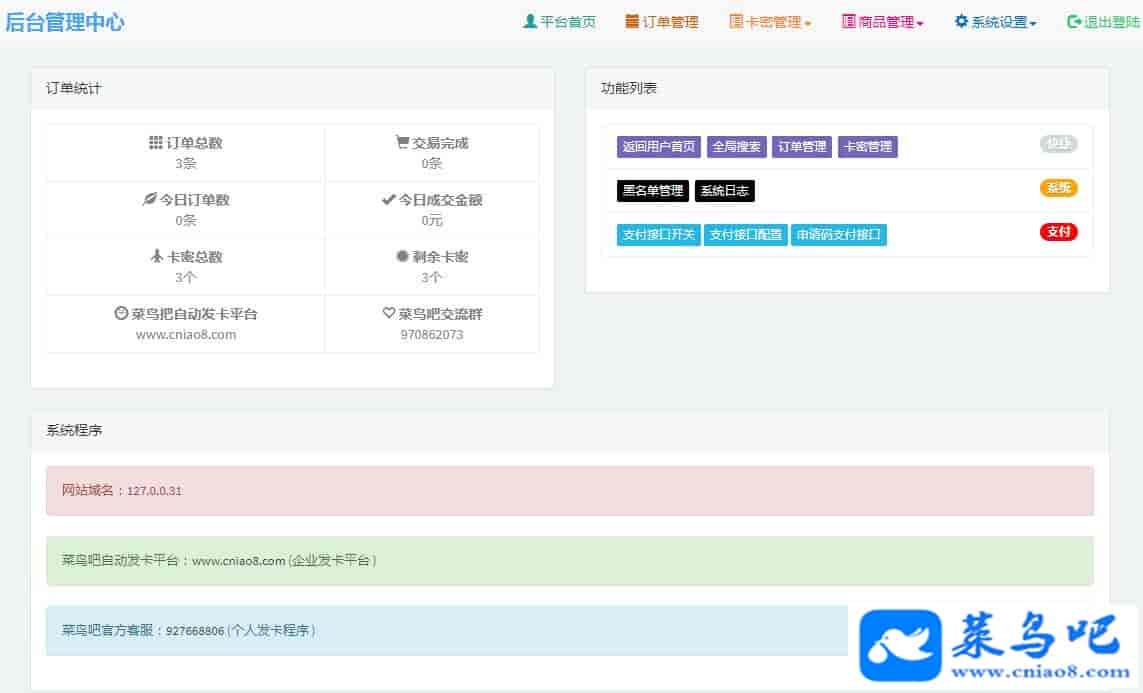Expand the 卡密管理 dropdown menu
The width and height of the screenshot is (1143, 693).
tap(770, 22)
